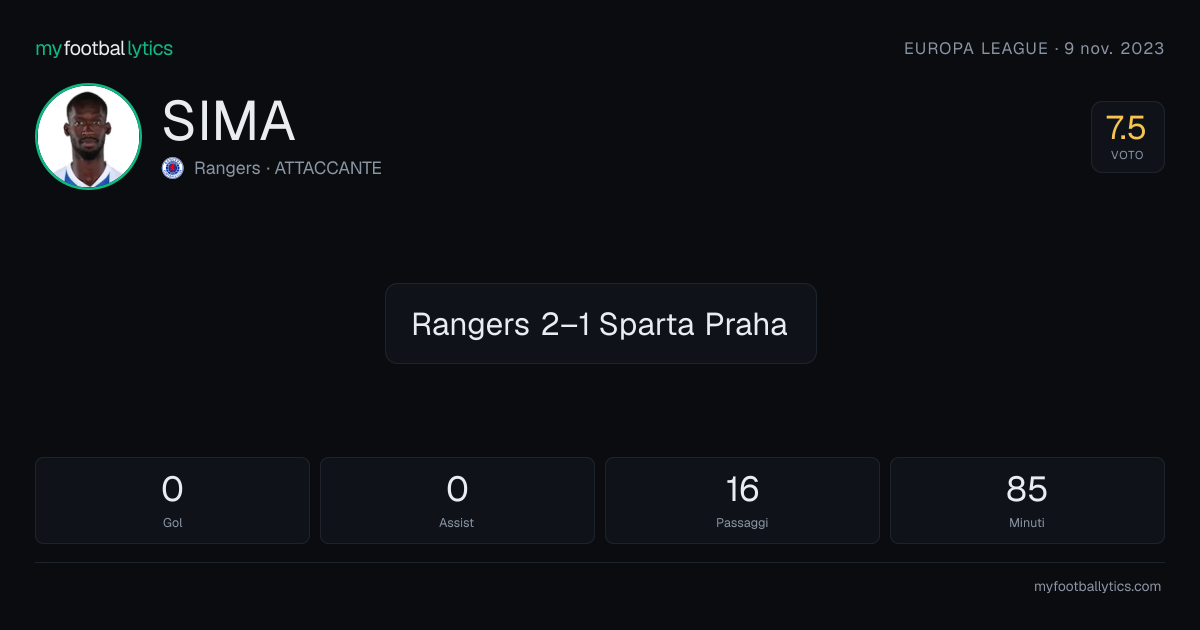Select the Passaggi stat card showing 16
The height and width of the screenshot is (630, 1200).
742,500
